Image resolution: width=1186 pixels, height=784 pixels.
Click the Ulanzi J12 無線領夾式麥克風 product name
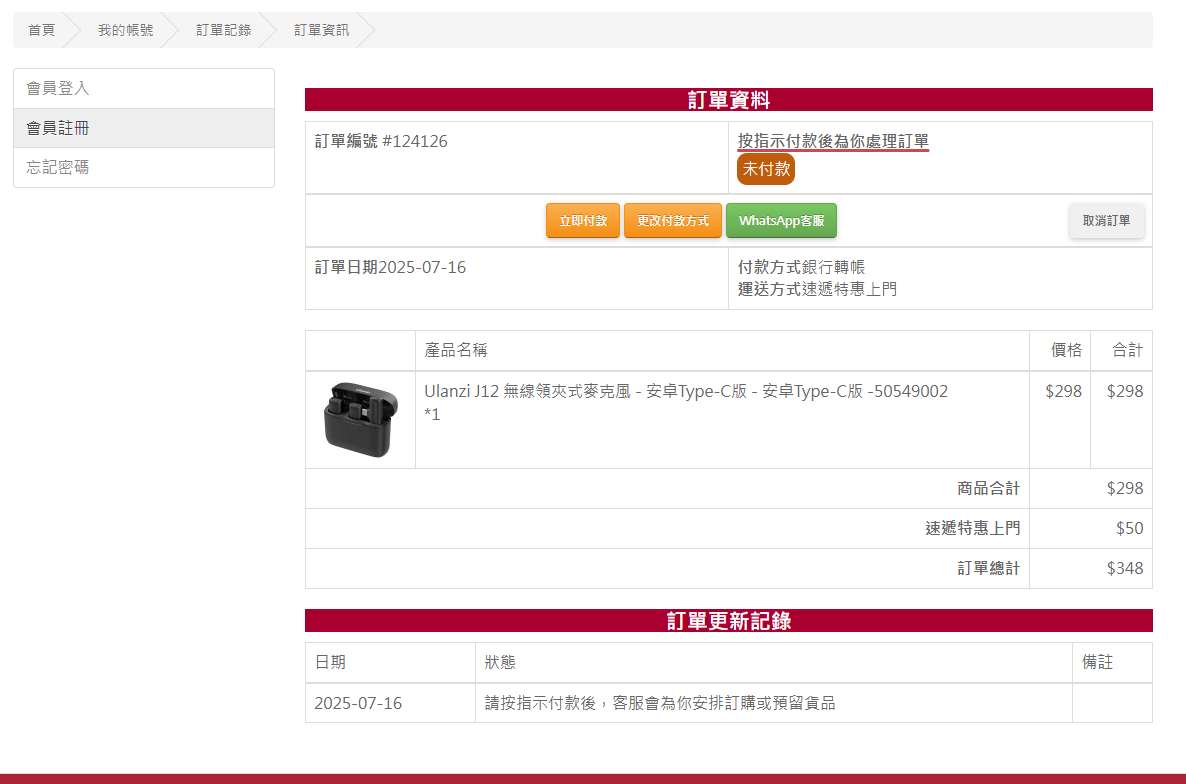tap(685, 391)
